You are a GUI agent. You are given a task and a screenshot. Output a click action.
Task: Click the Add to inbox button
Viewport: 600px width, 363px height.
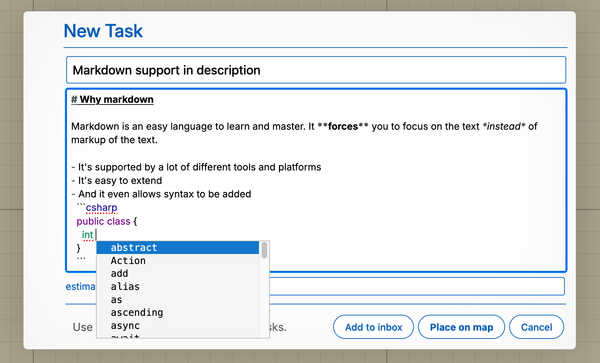(373, 327)
